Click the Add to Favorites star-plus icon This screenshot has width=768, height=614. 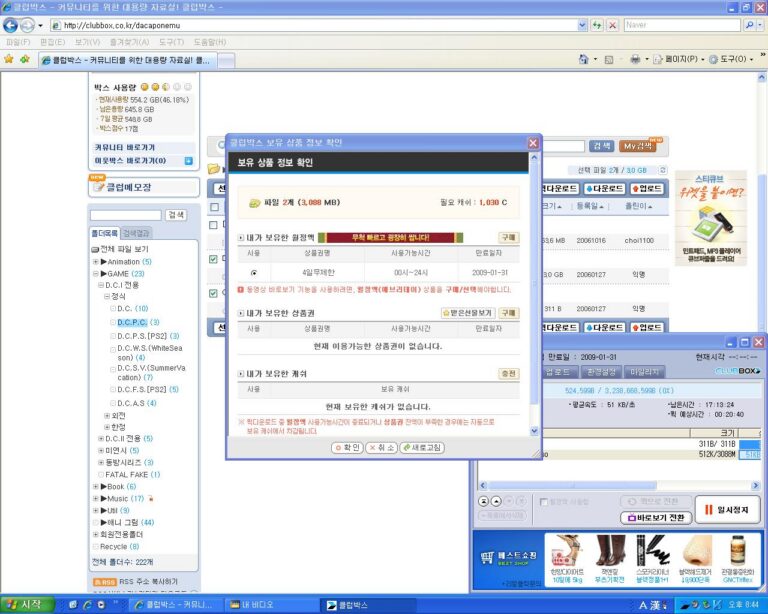pyautogui.click(x=24, y=59)
